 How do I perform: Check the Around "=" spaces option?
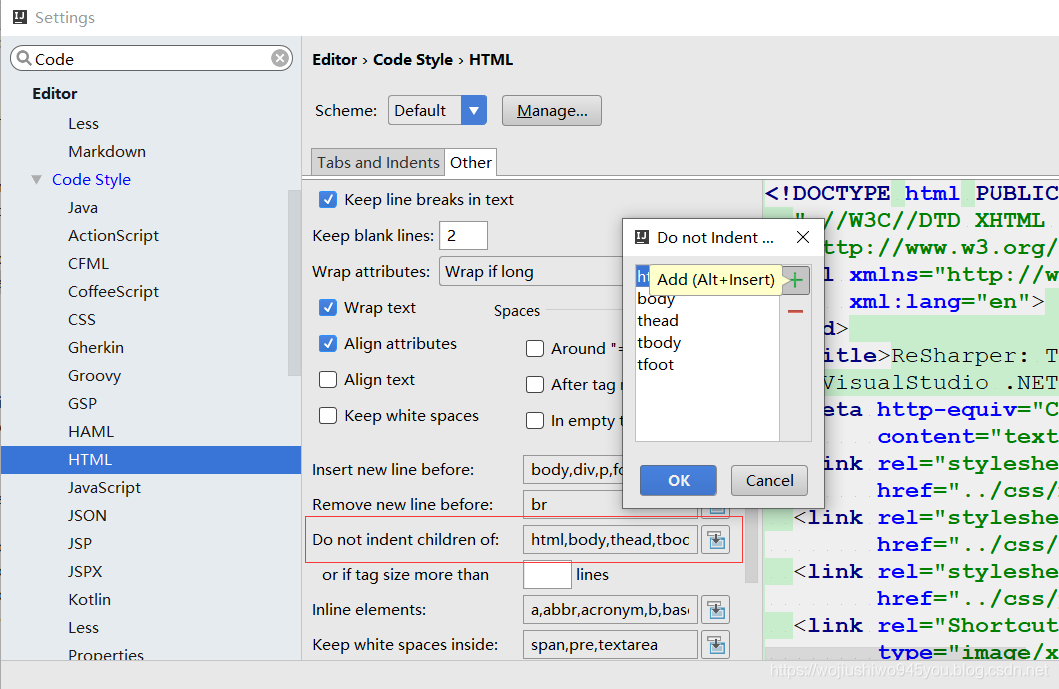(x=535, y=349)
